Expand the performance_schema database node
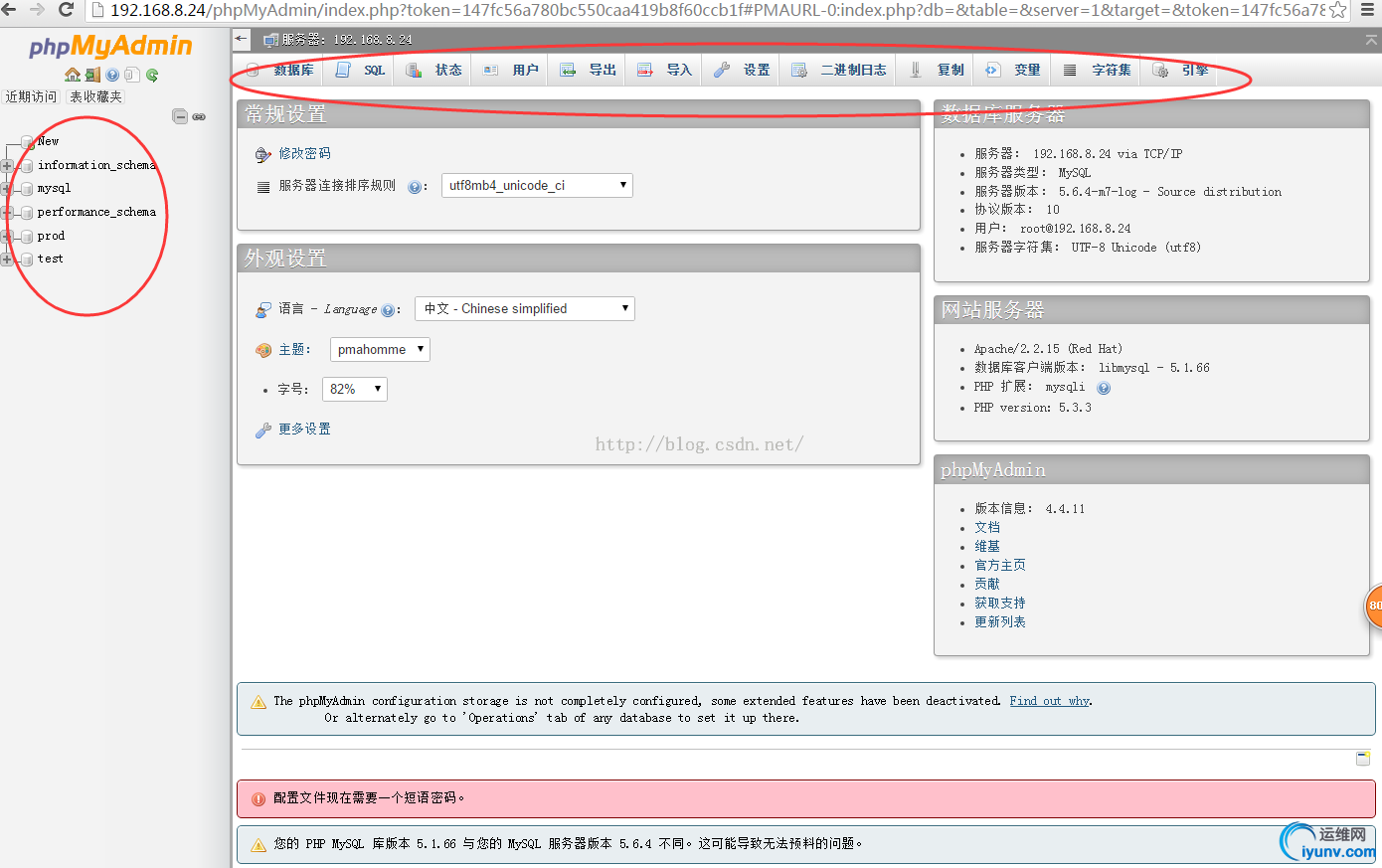This screenshot has height=868, width=1382. pos(7,213)
